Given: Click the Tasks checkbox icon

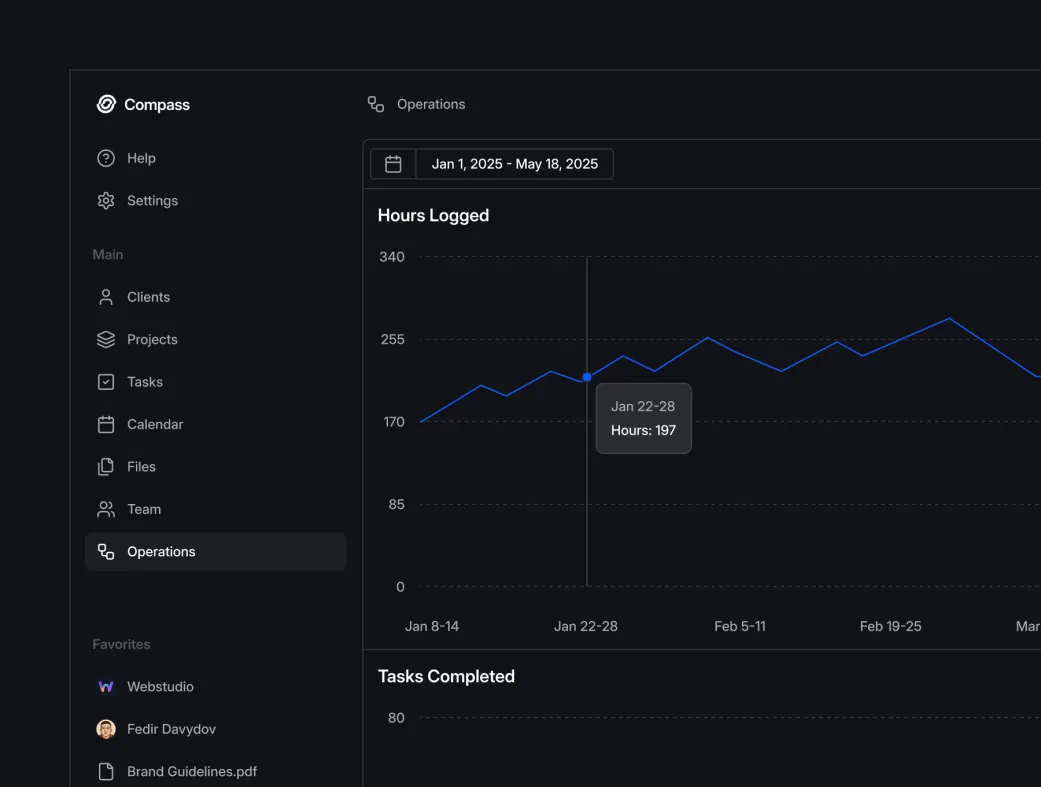Looking at the screenshot, I should pos(106,382).
